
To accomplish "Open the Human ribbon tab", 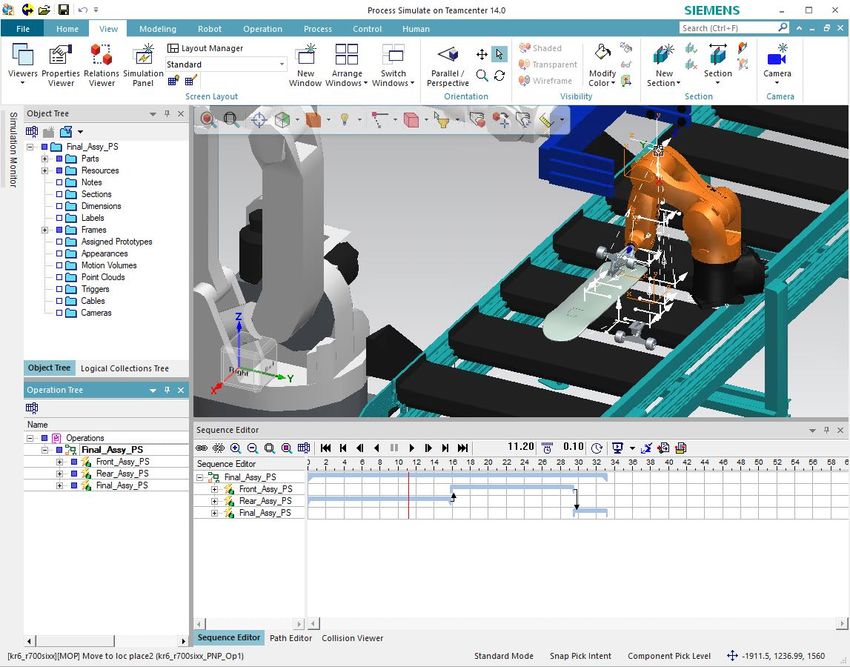I will point(416,29).
